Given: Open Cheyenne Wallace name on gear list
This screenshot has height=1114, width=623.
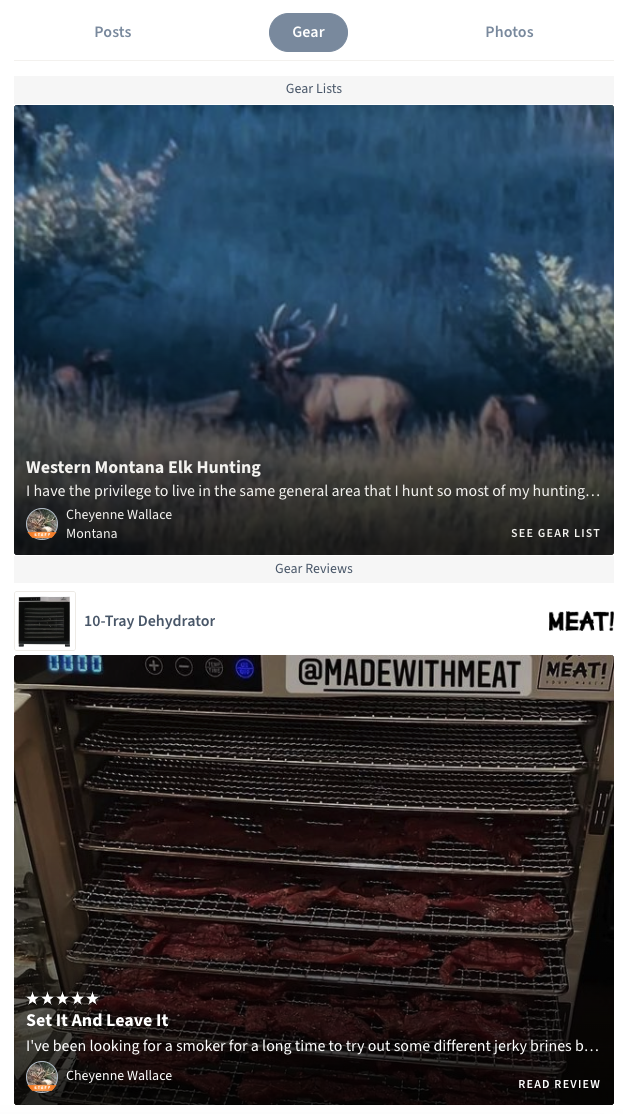Looking at the screenshot, I should pos(119,514).
